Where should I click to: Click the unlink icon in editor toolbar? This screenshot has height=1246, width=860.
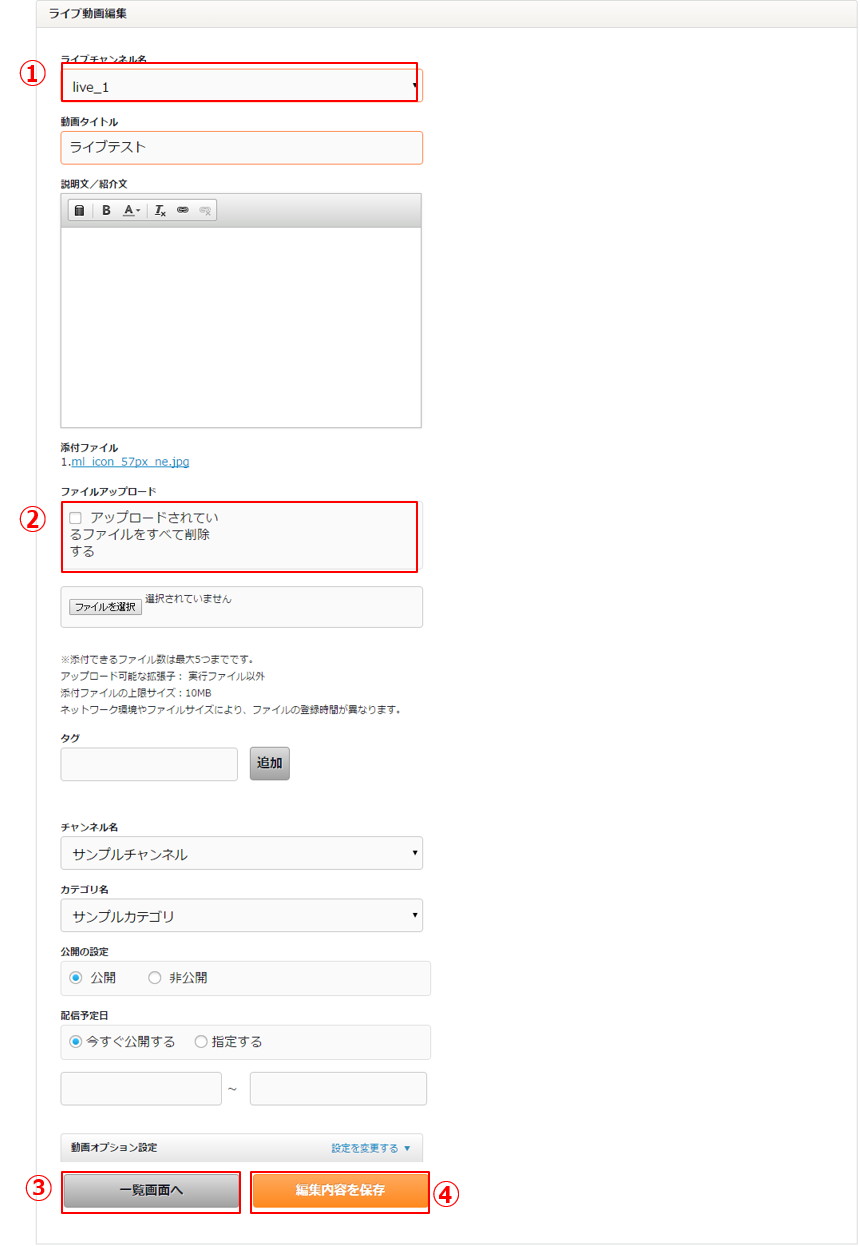point(205,210)
